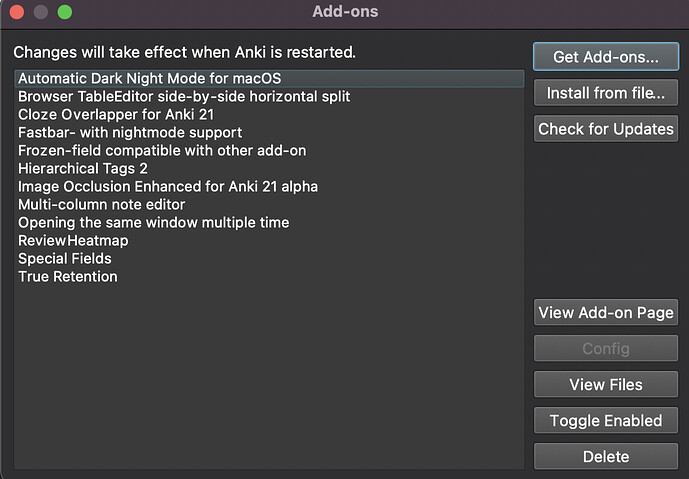Delete the selected add-on
Screen dimensions: 689x479
pyautogui.click(x=606, y=457)
